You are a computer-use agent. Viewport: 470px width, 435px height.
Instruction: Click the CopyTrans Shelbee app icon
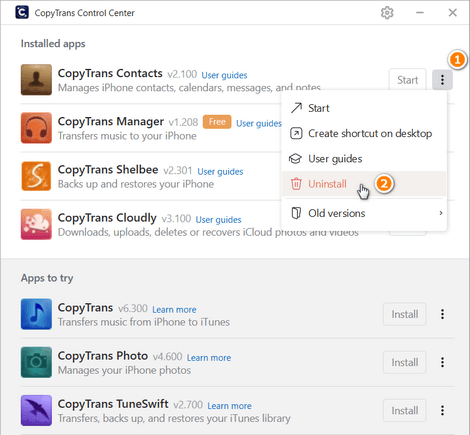(x=36, y=176)
